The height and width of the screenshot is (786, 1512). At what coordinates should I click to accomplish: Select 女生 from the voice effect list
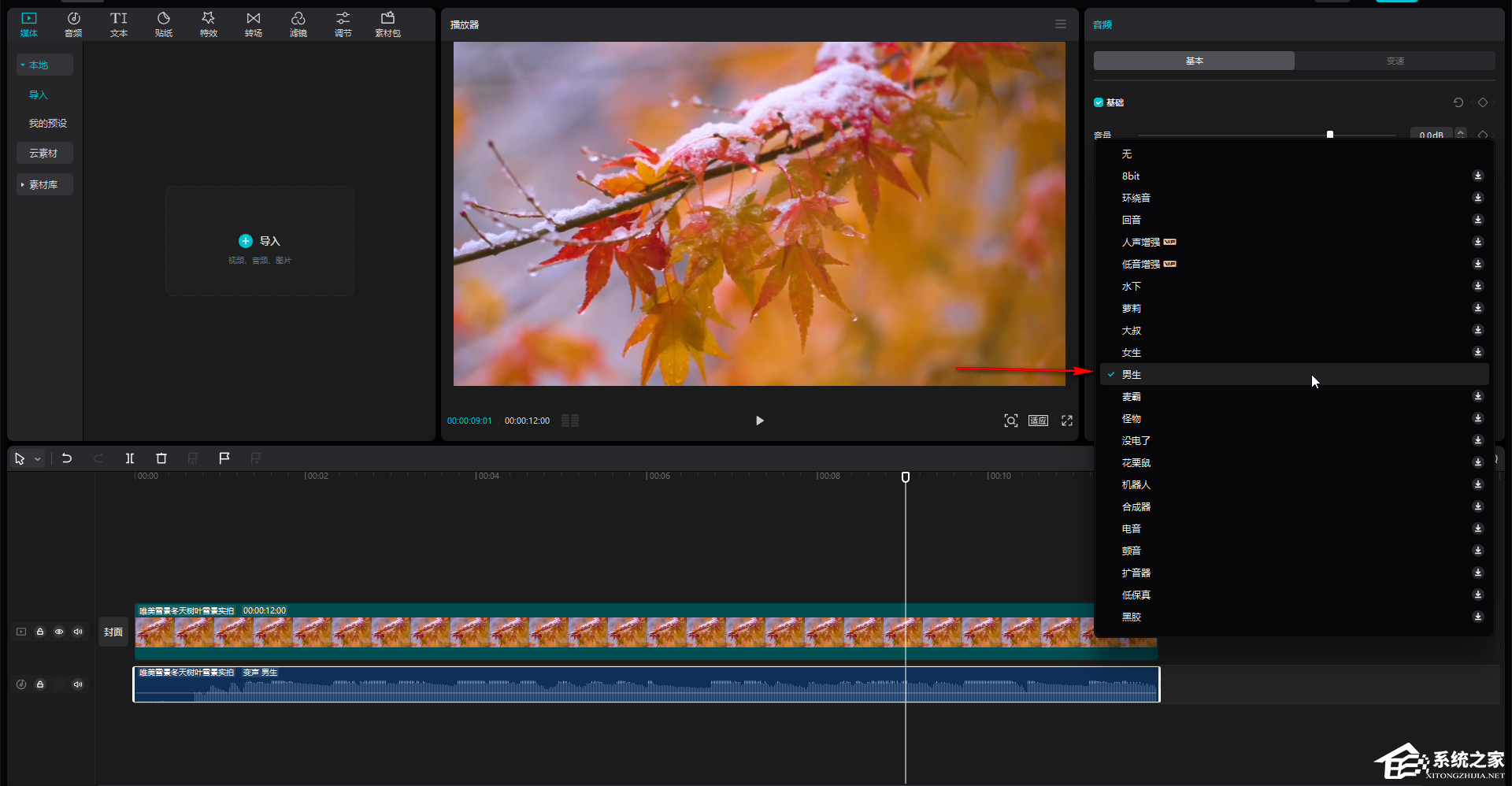(1132, 353)
